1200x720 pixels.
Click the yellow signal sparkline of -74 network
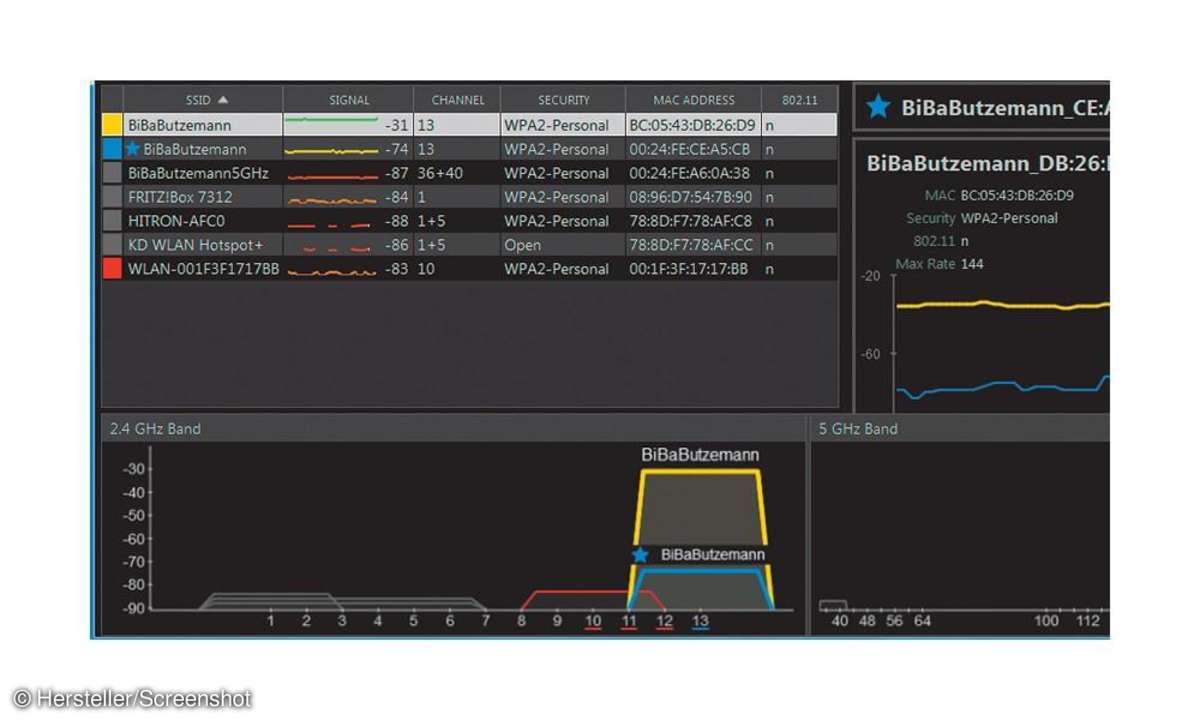click(x=331, y=152)
